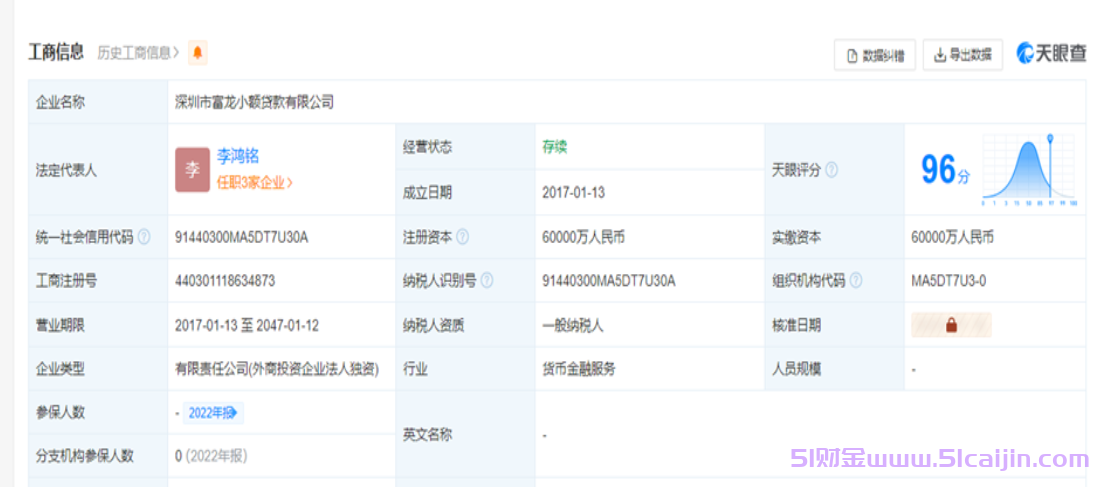Select organization code MA5DT7U3-0
Viewport: 1108px width, 487px height.
pyautogui.click(x=949, y=281)
